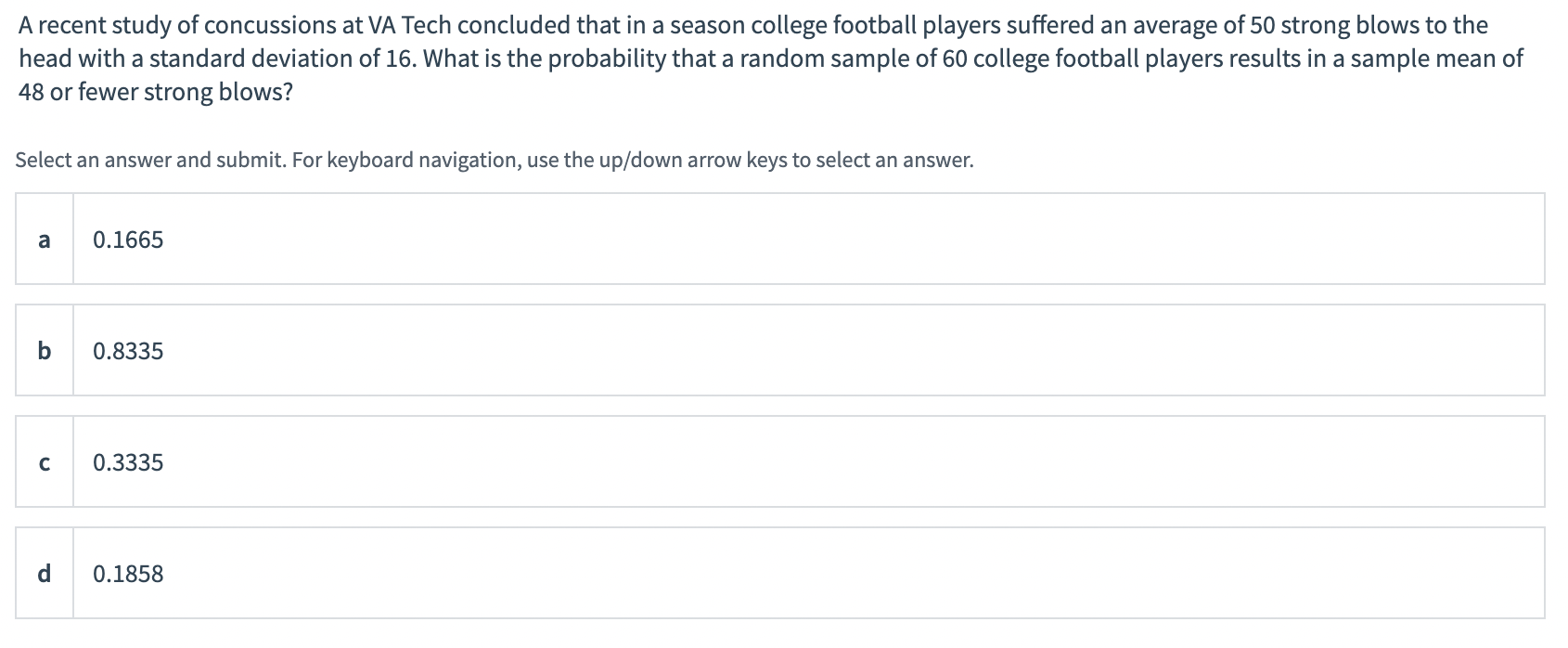
Task: Click the letter 'a' label cell
Action: (44, 240)
